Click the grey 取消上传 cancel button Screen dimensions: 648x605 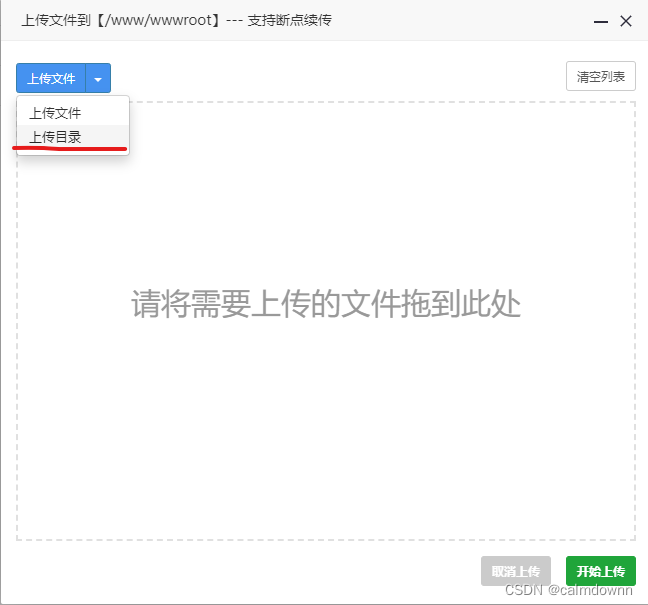(516, 571)
